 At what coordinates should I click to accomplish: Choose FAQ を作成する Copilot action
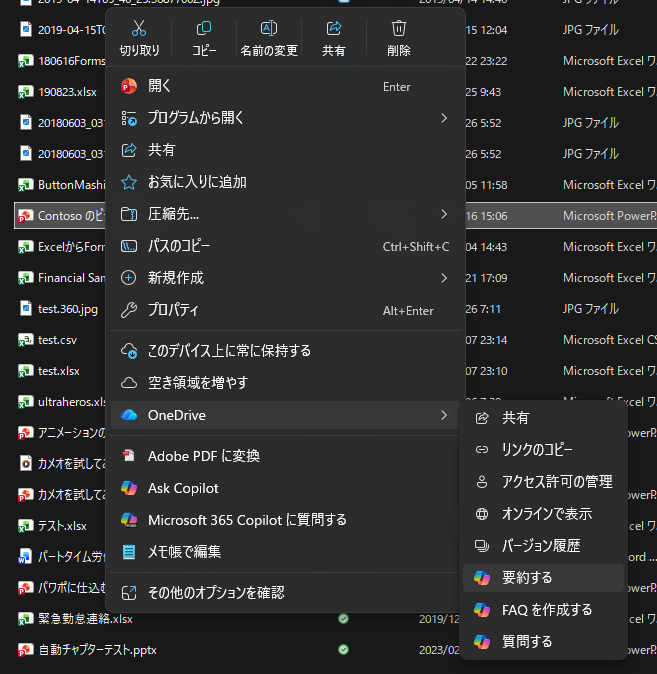(x=546, y=610)
